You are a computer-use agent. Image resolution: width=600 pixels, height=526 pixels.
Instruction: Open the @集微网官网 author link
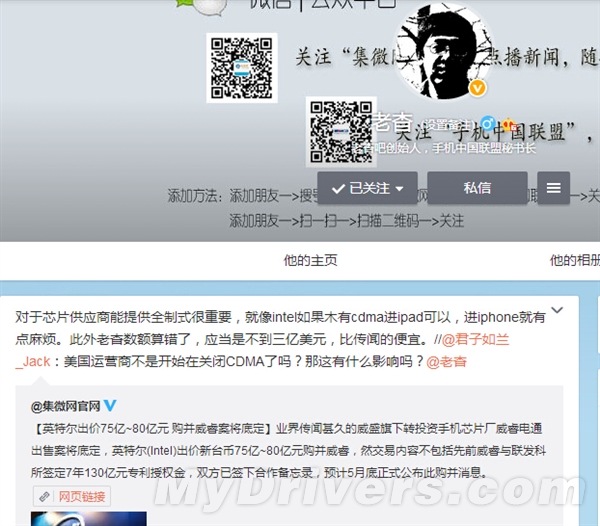[65, 406]
